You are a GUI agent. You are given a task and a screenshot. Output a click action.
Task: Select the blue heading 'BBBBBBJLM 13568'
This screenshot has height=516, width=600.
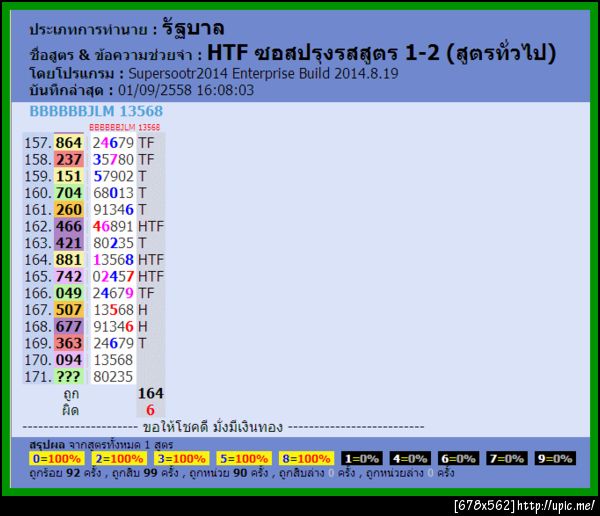tap(96, 111)
